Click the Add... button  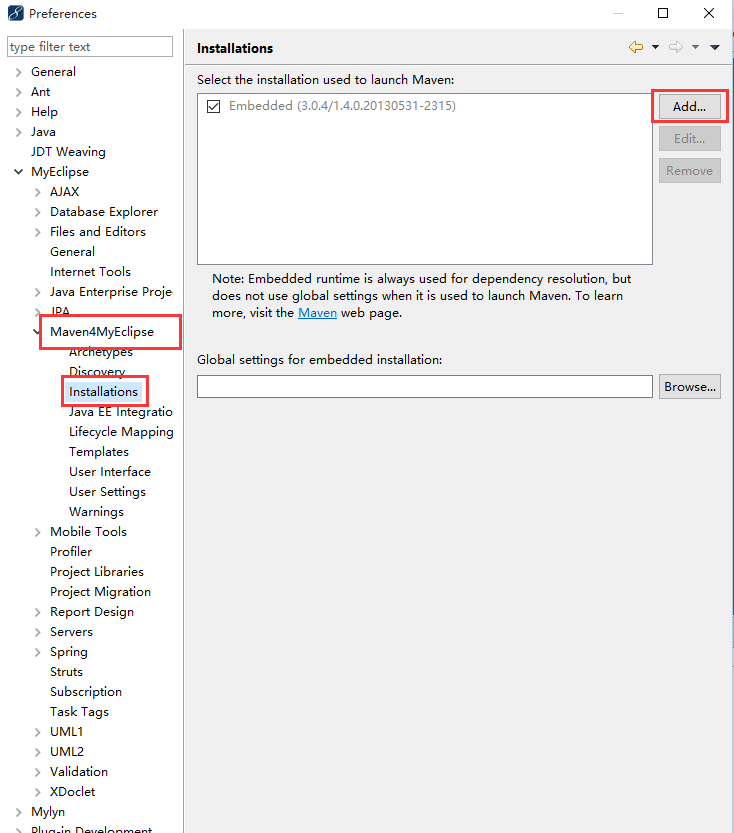coord(689,106)
